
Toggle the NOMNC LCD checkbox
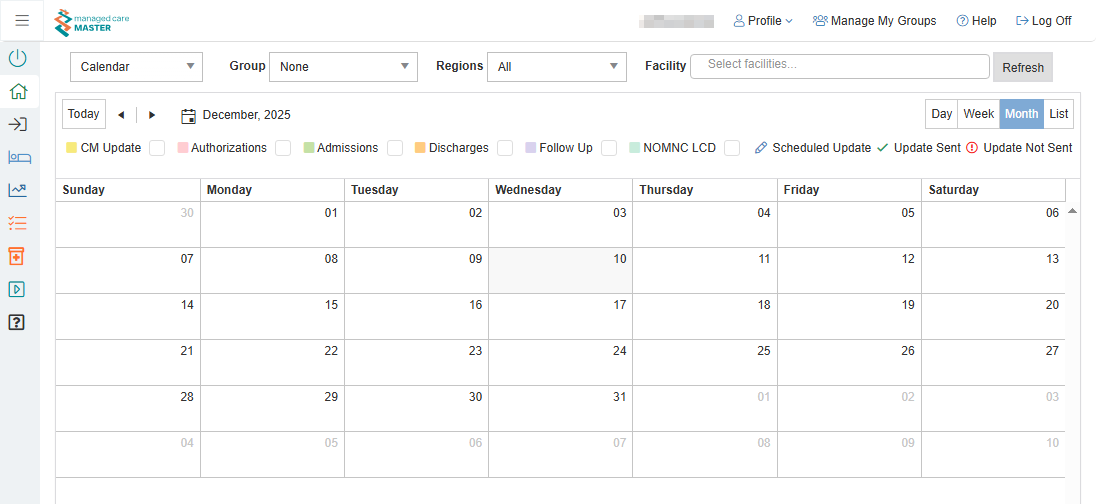tap(733, 148)
